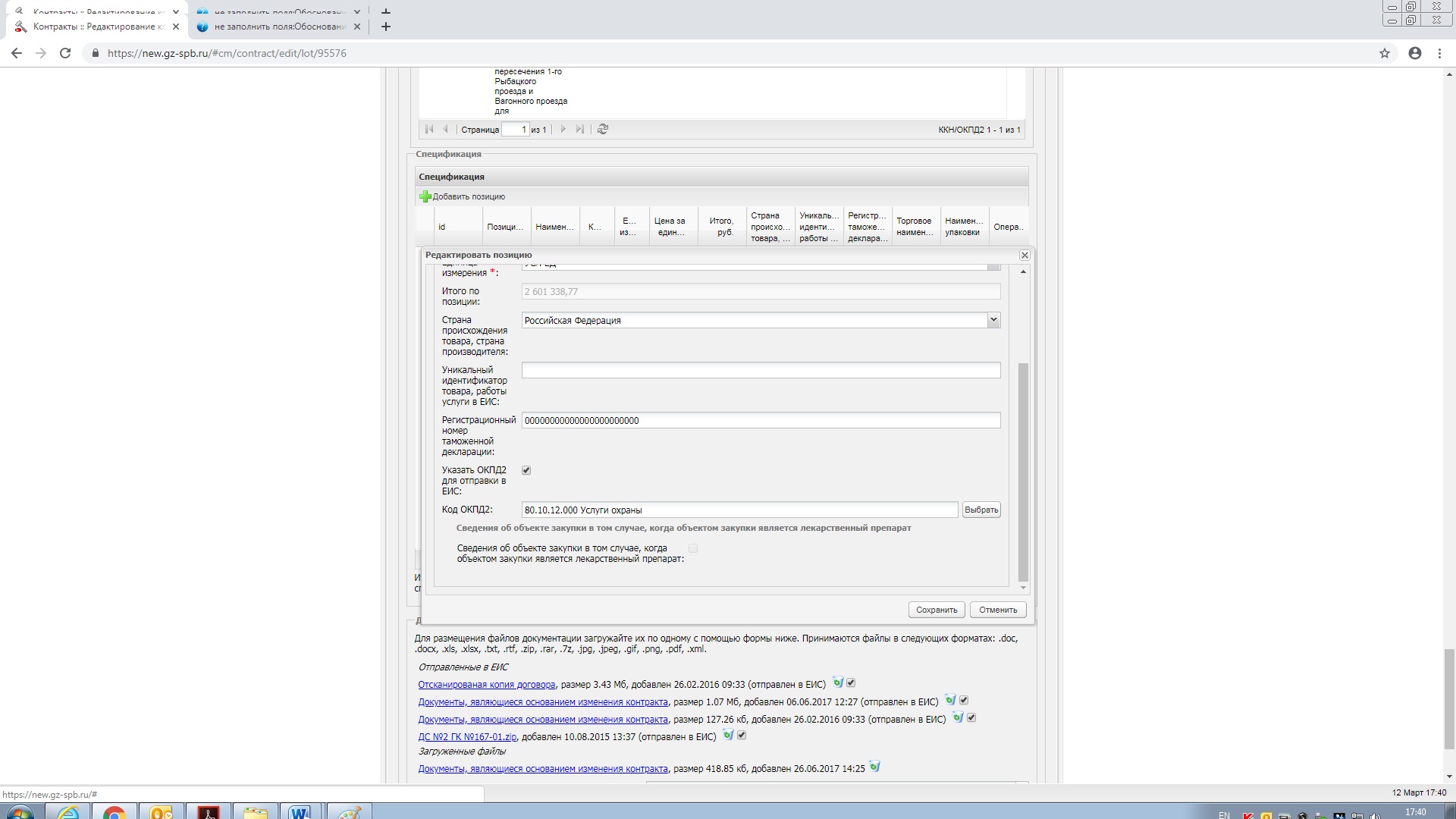
Task: Click the 'Выбрать' button for Код ОКПД2
Action: (981, 510)
